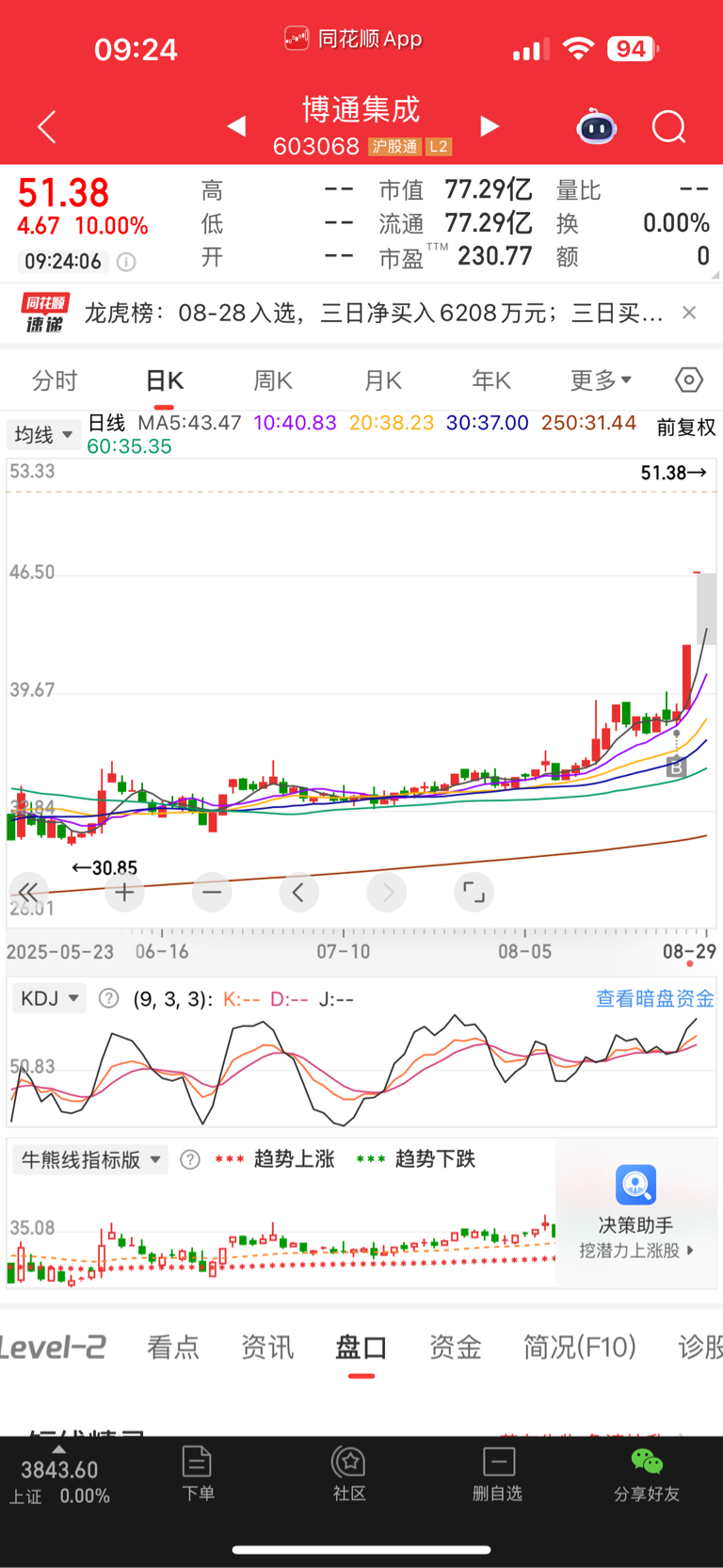The width and height of the screenshot is (723, 1568).
Task: Dismiss the 龙虎榜 news banner
Action: click(689, 313)
